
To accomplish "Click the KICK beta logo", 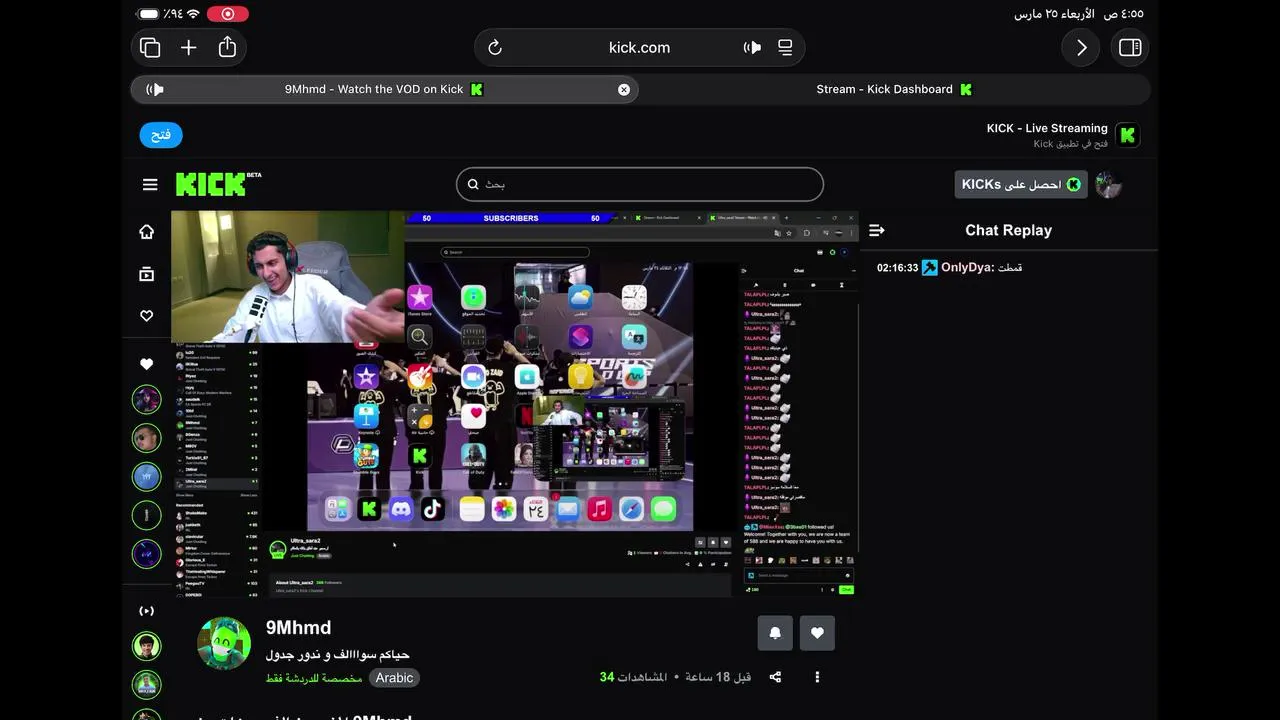I will 218,184.
